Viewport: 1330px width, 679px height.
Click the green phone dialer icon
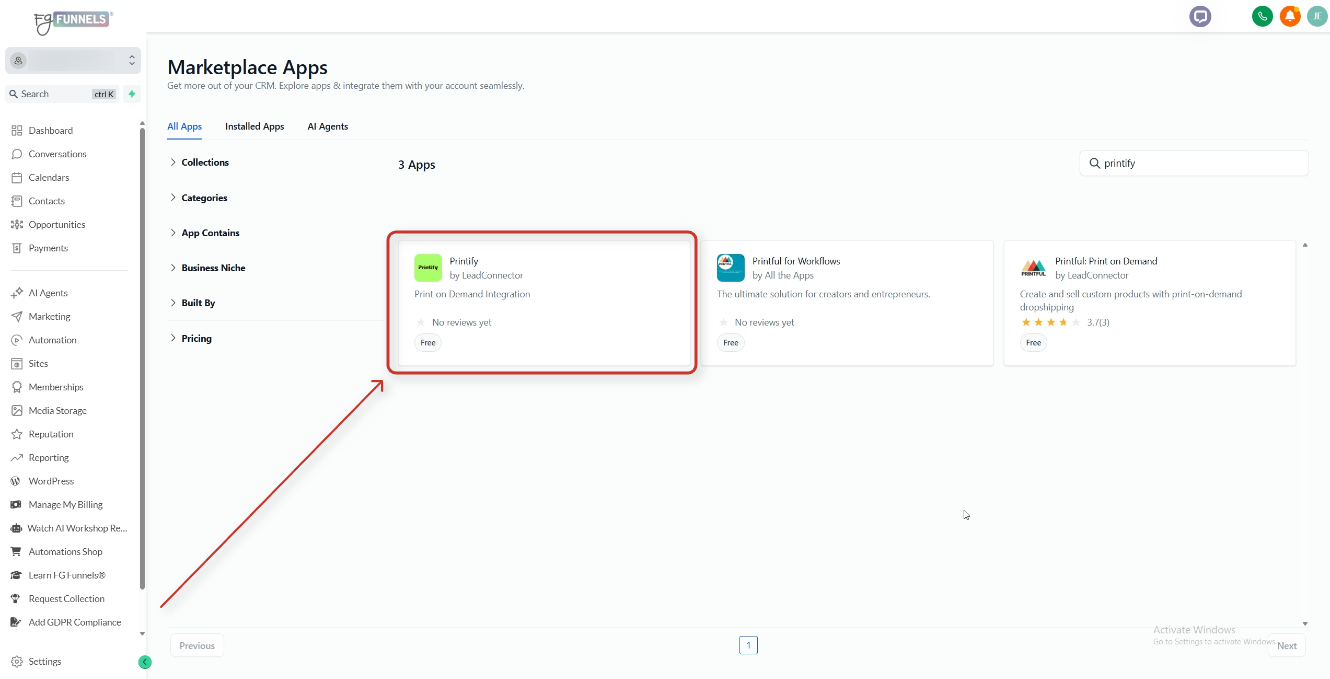click(1262, 16)
